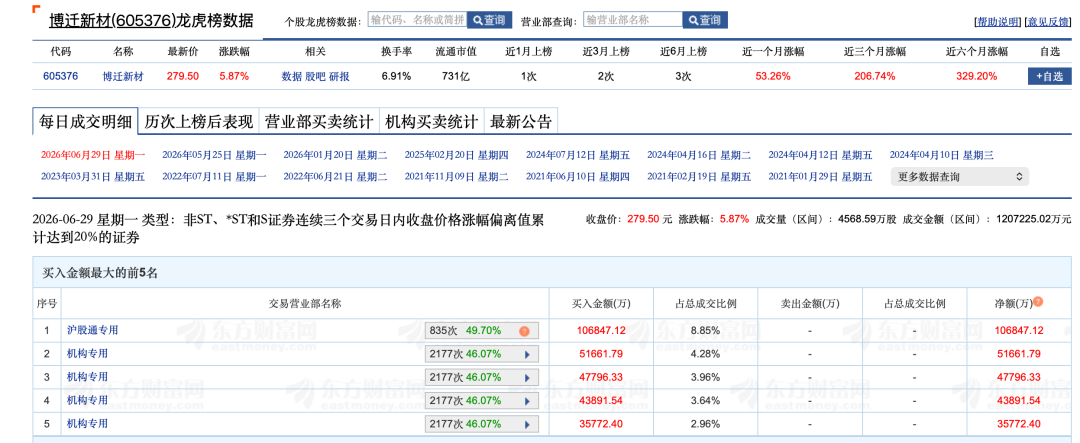Screen dimensions: 1080x443
Task: Open 数据 related link
Action: (x=292, y=76)
